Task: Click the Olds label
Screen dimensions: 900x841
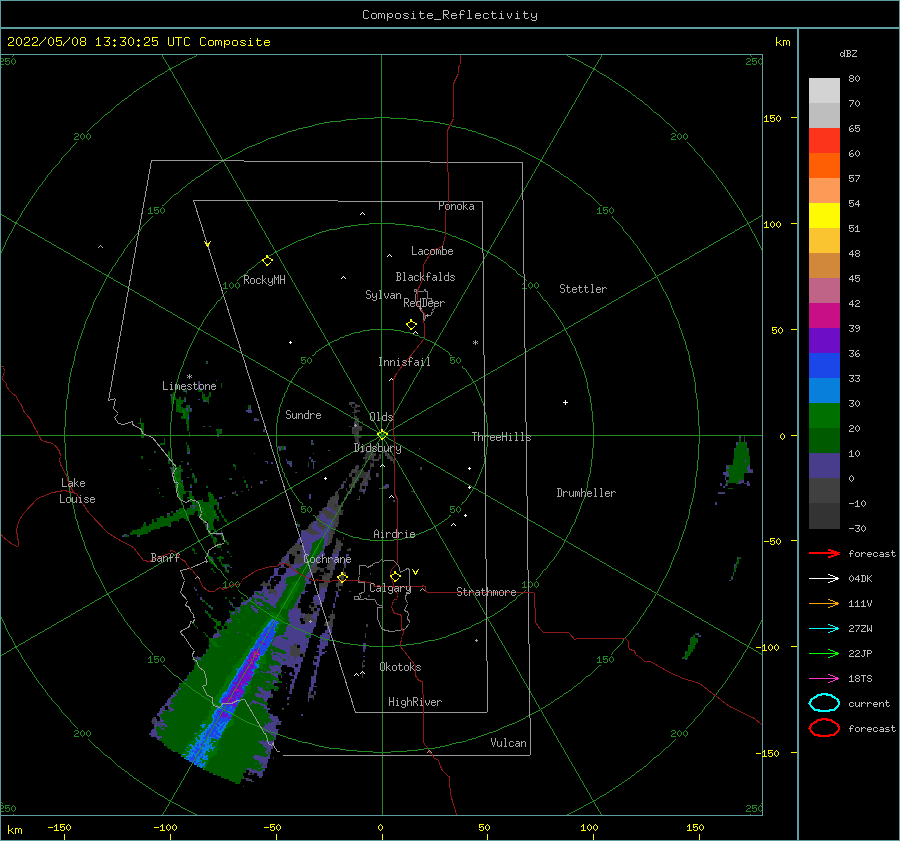Action: [381, 417]
